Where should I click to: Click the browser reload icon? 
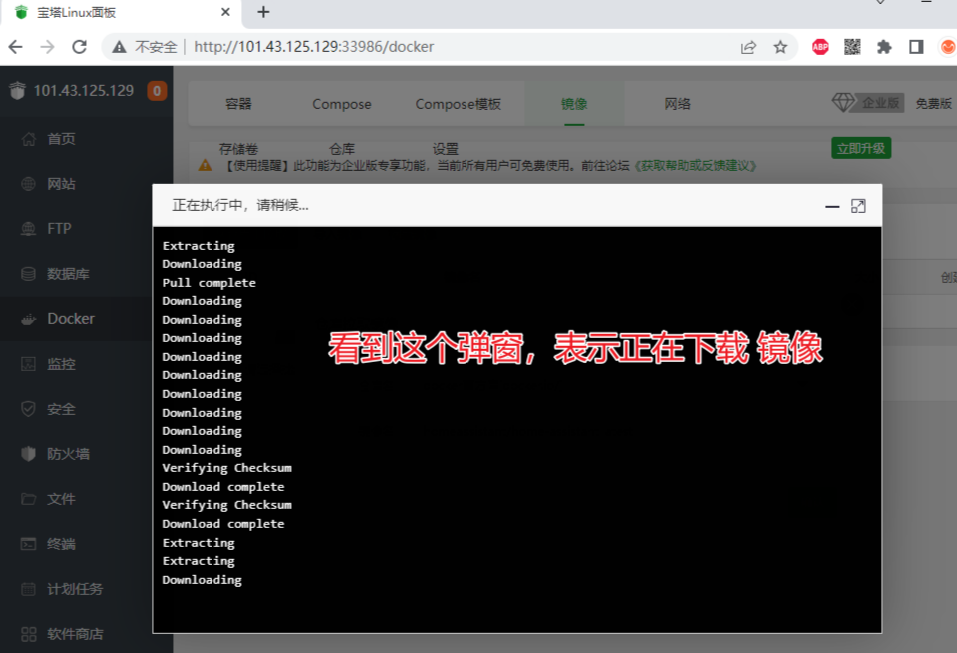(80, 47)
